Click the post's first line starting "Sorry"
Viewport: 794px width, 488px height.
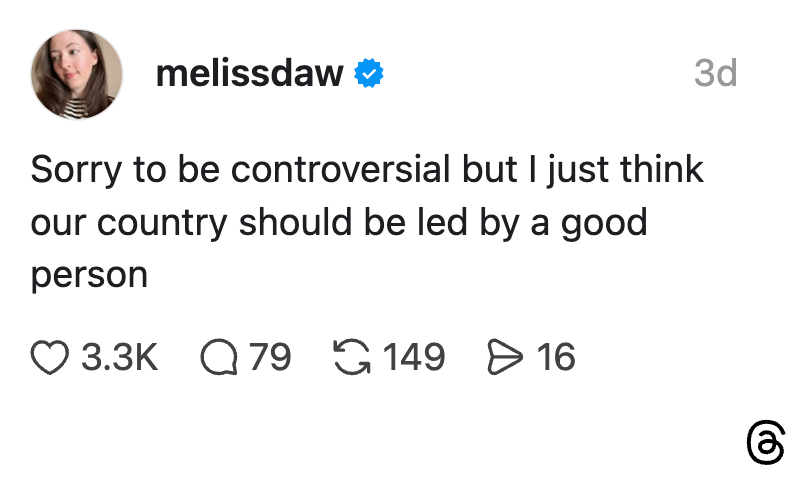click(x=367, y=169)
